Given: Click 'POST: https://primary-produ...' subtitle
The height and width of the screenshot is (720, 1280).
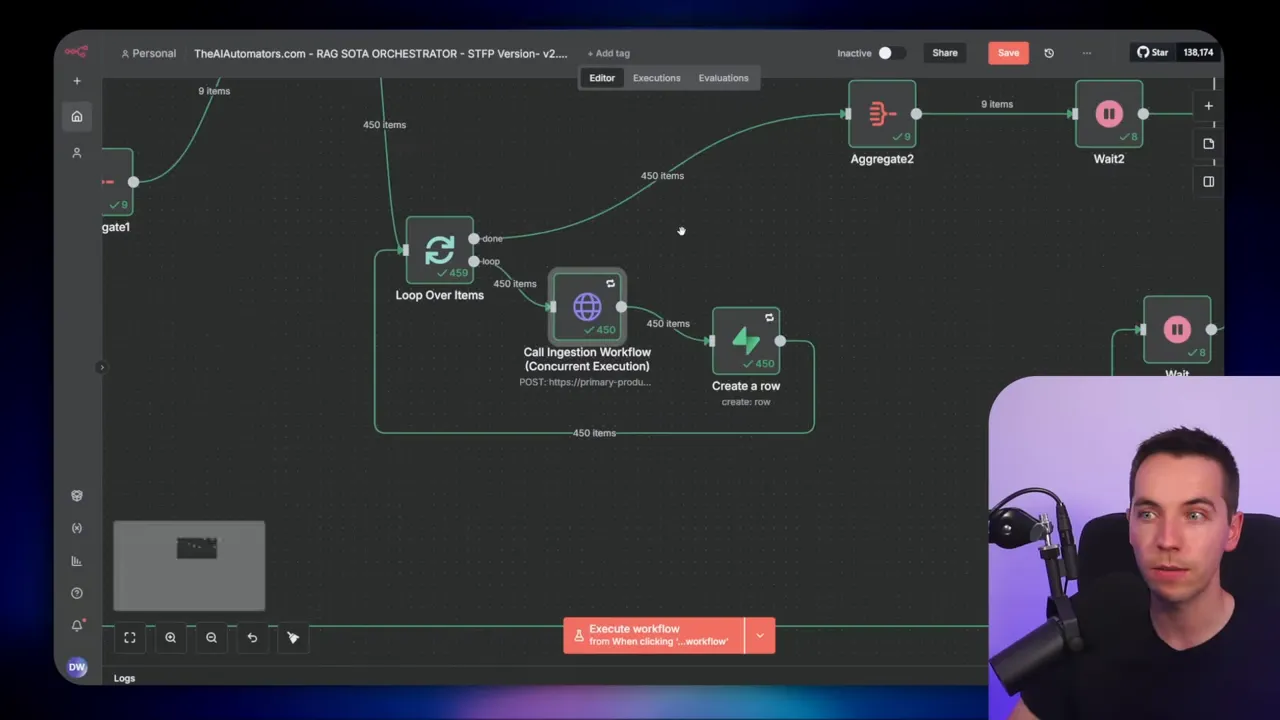Looking at the screenshot, I should coord(585,382).
